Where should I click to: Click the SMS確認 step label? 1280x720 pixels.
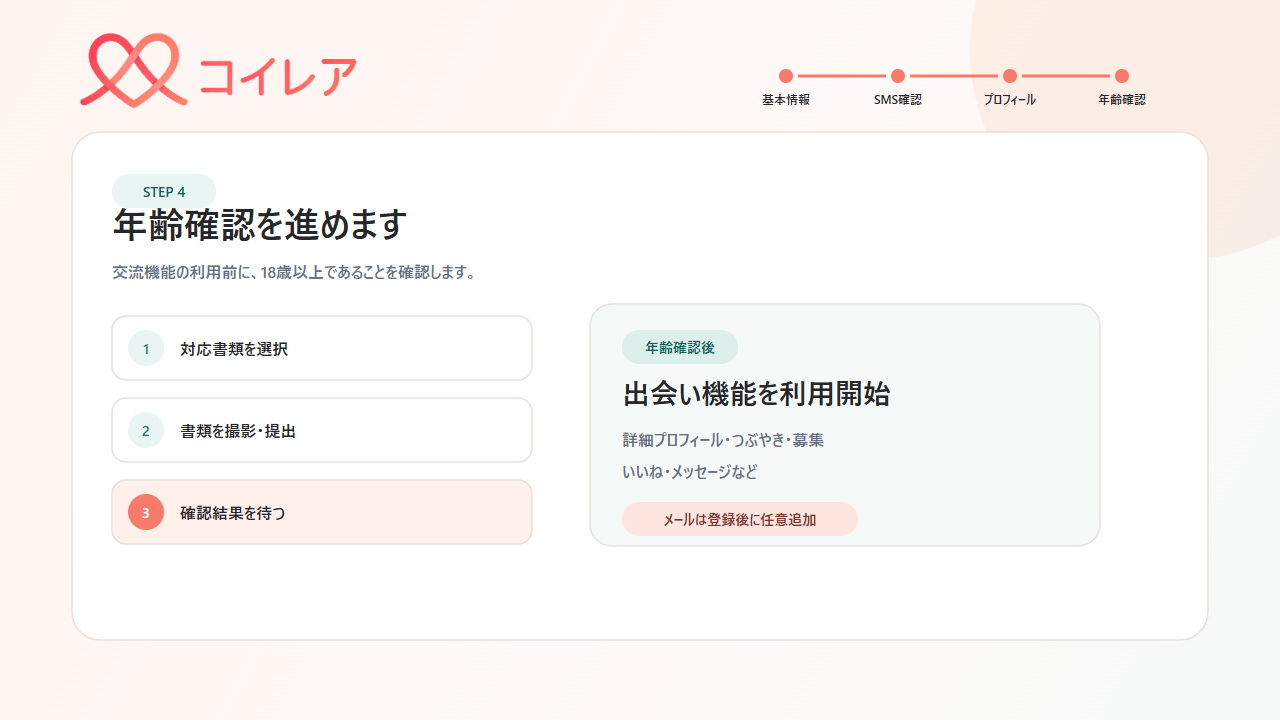[x=898, y=100]
